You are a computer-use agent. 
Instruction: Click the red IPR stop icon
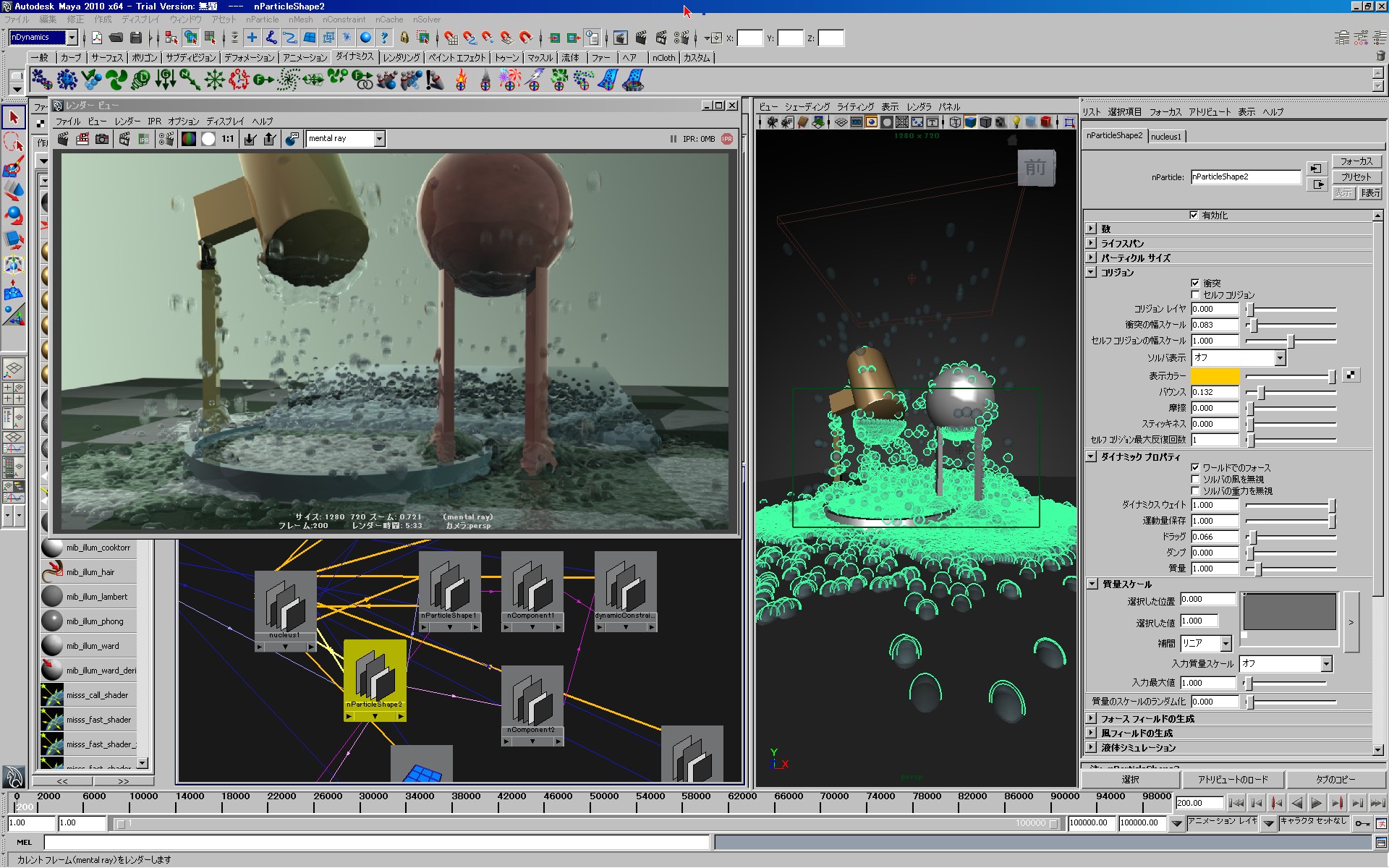pos(727,139)
